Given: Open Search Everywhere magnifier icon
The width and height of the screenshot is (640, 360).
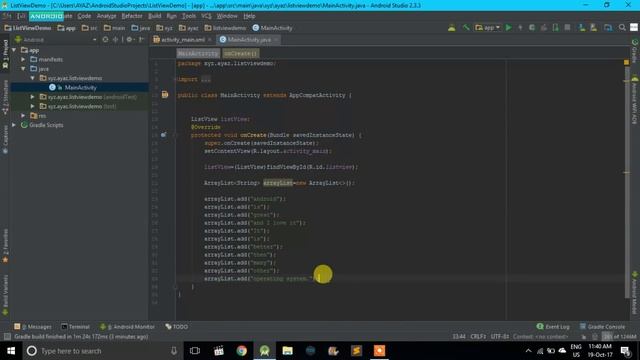Looking at the screenshot, I should pos(622,28).
